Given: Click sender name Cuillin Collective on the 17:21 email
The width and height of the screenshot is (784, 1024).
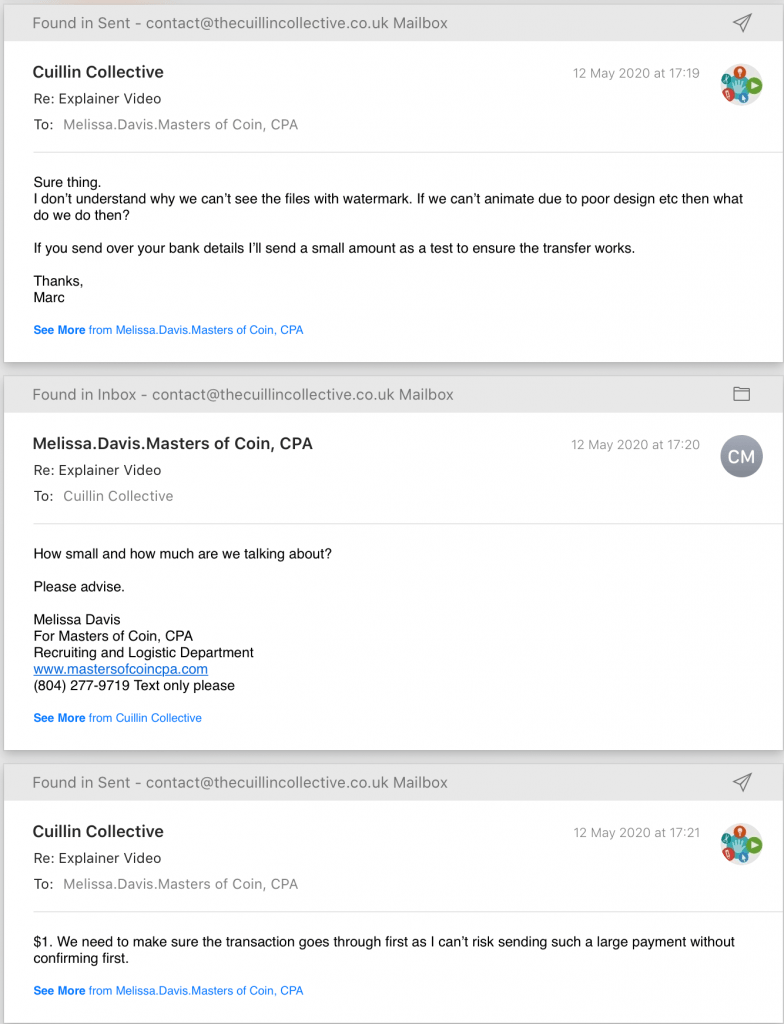Looking at the screenshot, I should coord(98,832).
